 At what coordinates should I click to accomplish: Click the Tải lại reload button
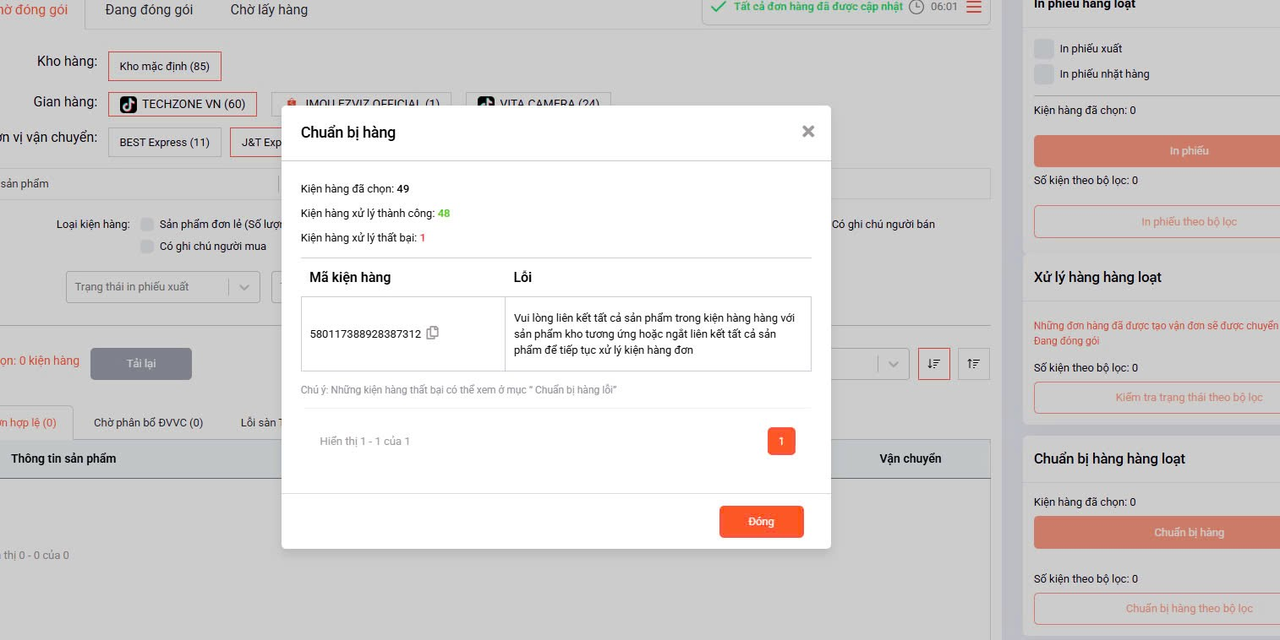pyautogui.click(x=141, y=363)
